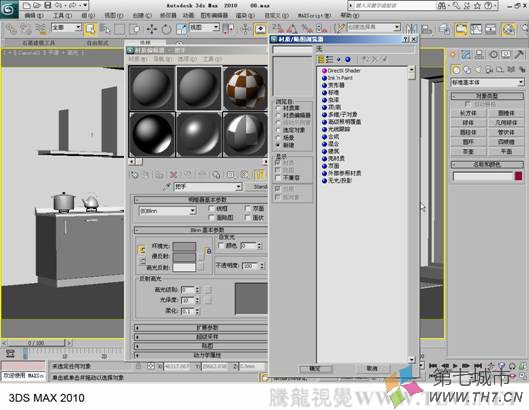529x410 pixels.
Task: Click 取消 button in material browser
Action: click(x=372, y=368)
